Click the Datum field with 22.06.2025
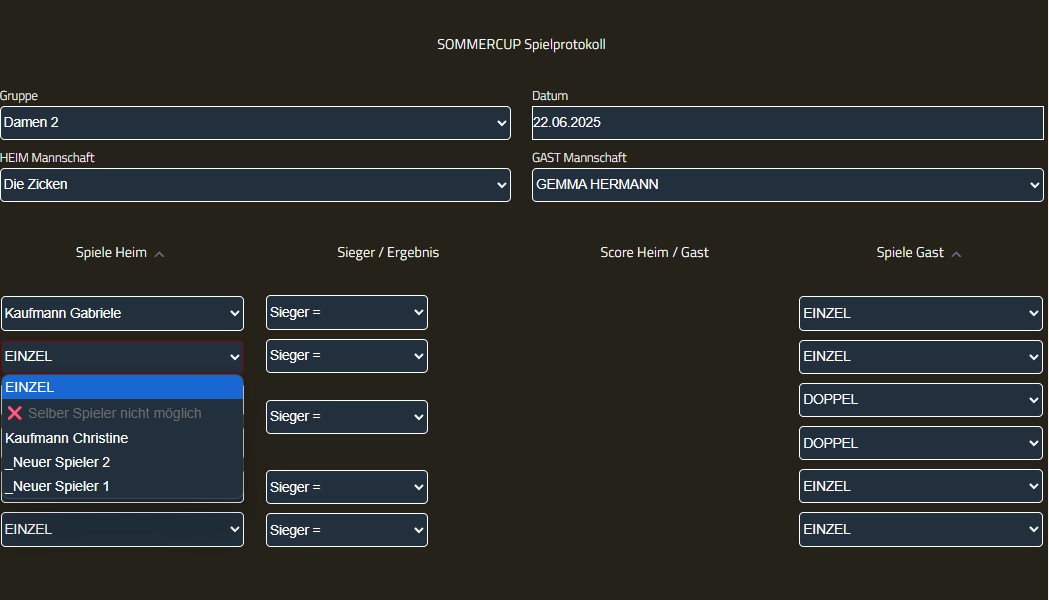 [x=787, y=122]
